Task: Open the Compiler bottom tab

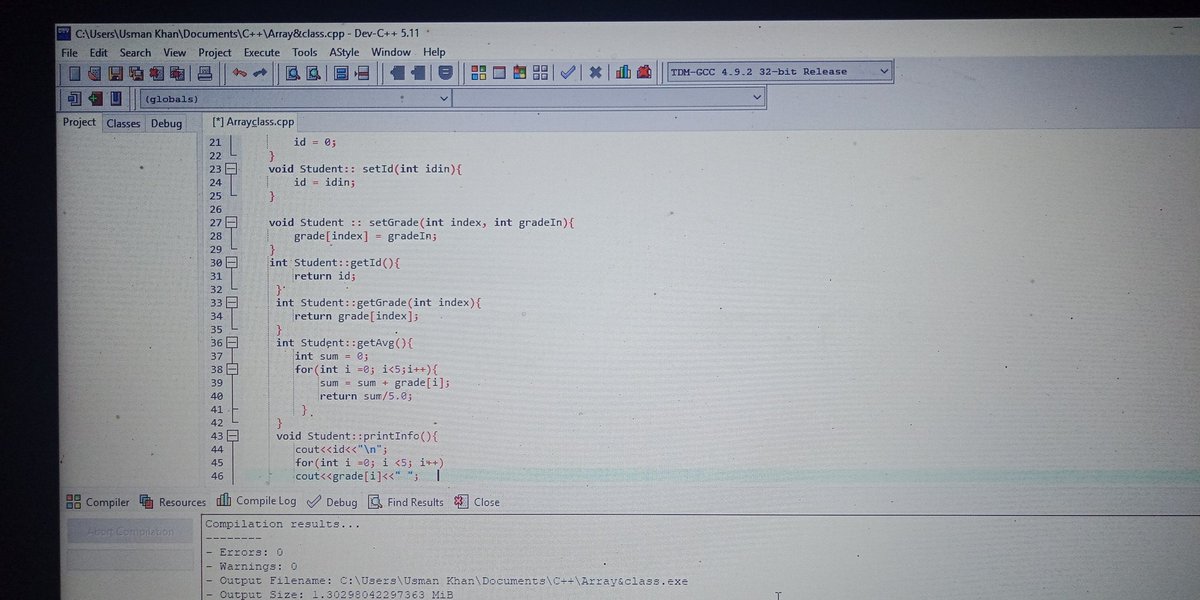Action: coord(98,502)
